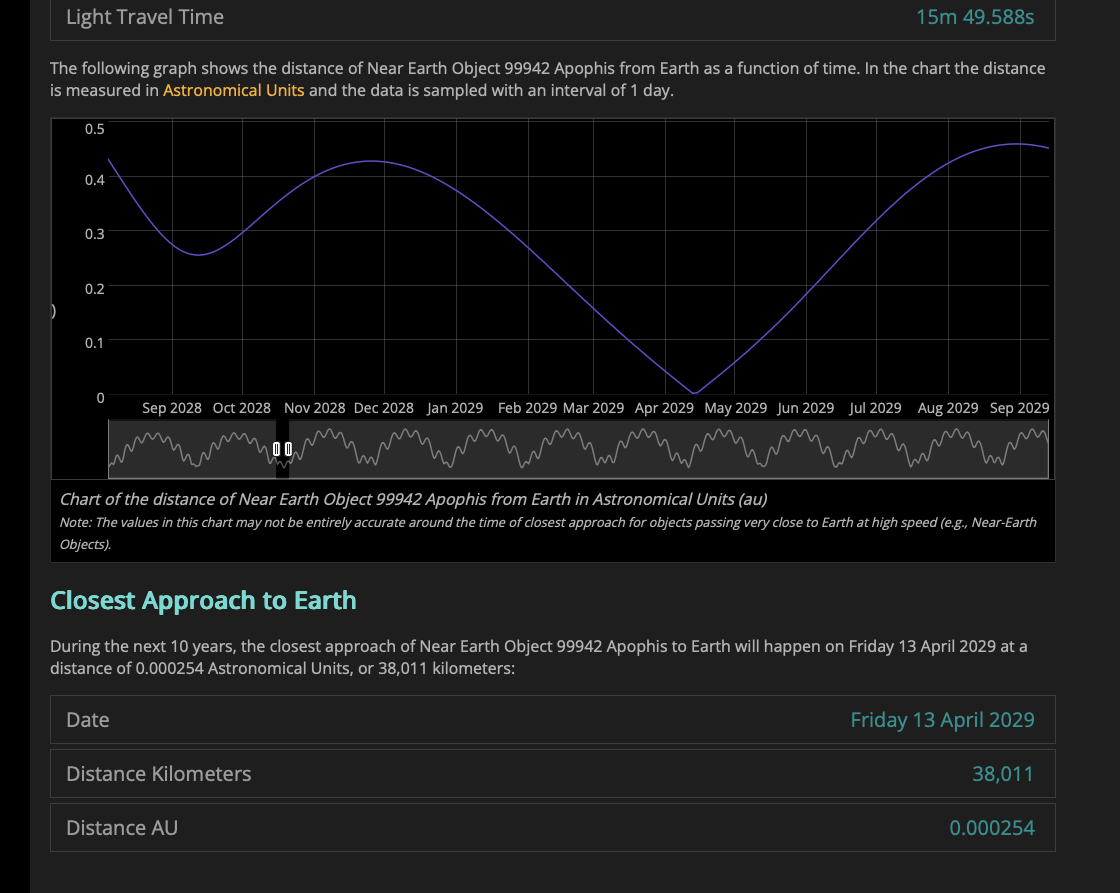This screenshot has width=1120, height=893.
Task: Click the 38,011 kilometers value
Action: (1003, 774)
